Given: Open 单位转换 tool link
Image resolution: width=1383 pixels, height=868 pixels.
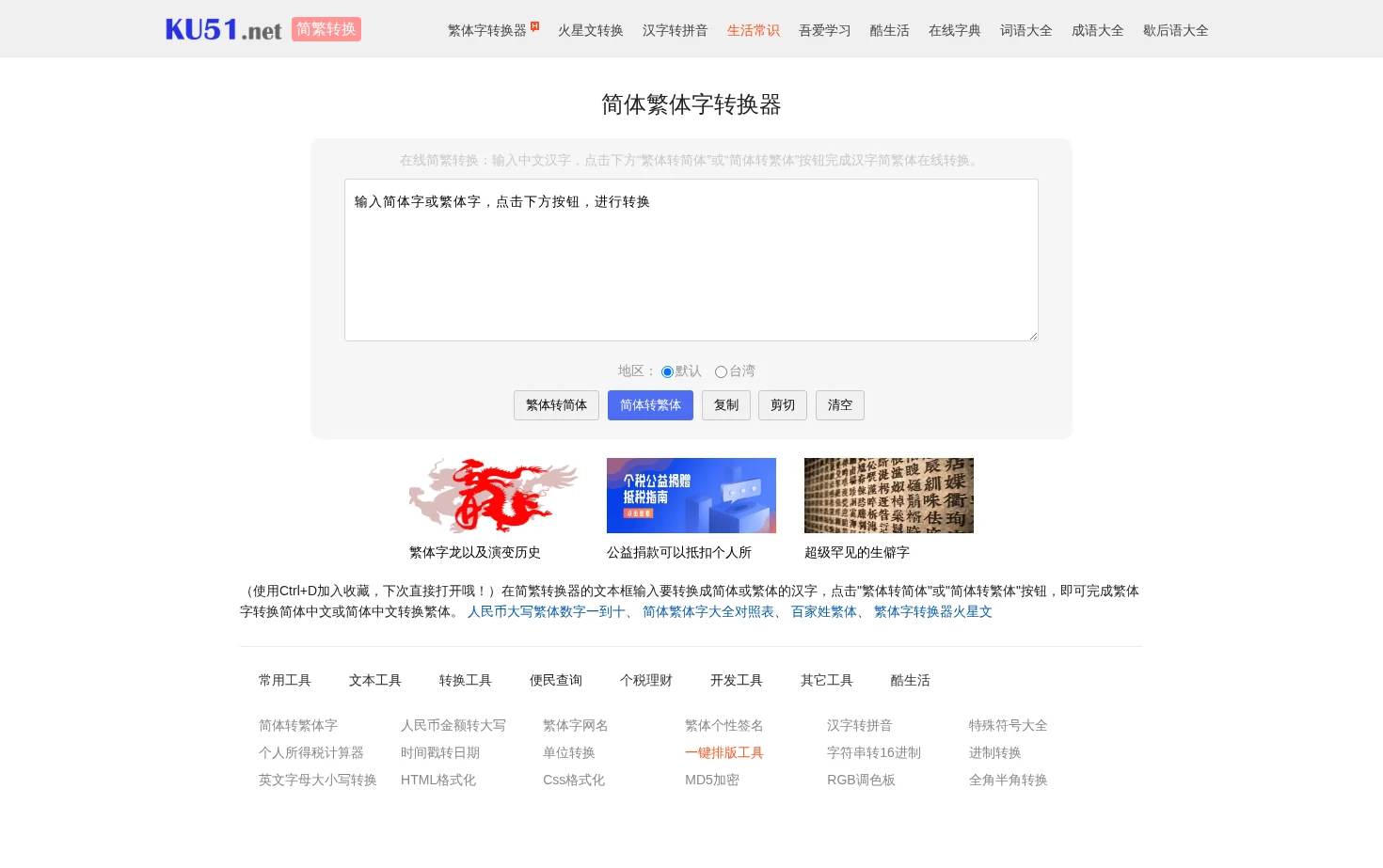Looking at the screenshot, I should (569, 752).
